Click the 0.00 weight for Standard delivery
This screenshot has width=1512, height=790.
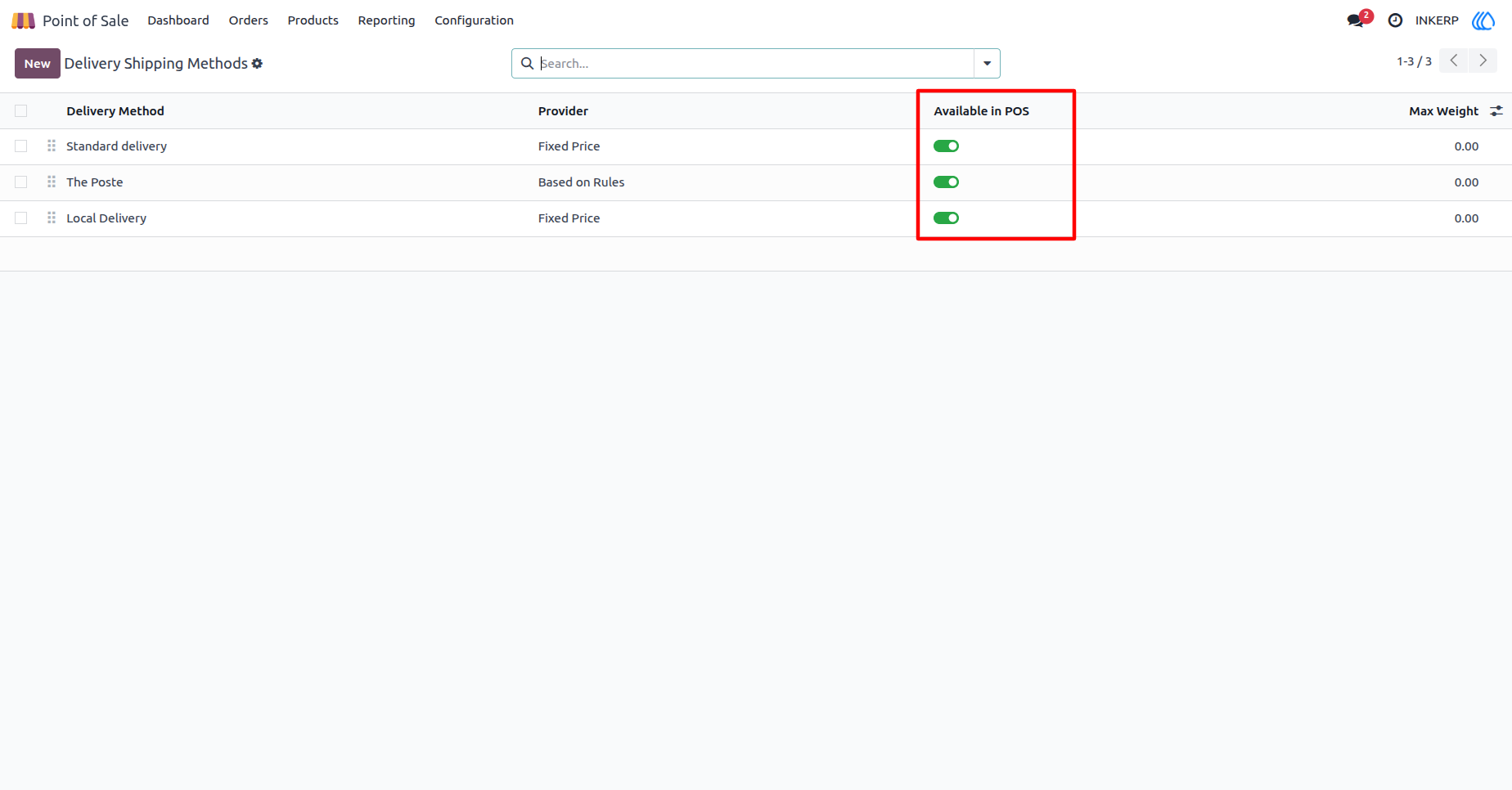click(1466, 146)
